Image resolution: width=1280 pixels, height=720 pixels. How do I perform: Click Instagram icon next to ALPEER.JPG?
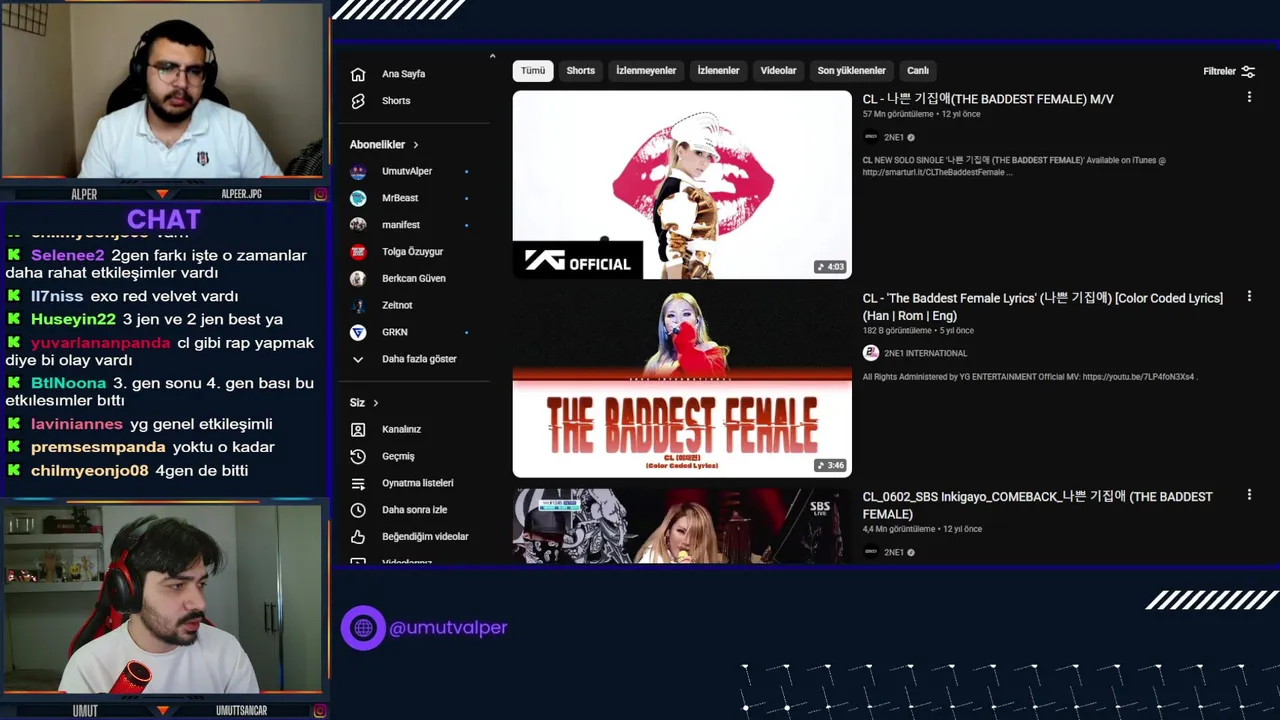pos(320,194)
